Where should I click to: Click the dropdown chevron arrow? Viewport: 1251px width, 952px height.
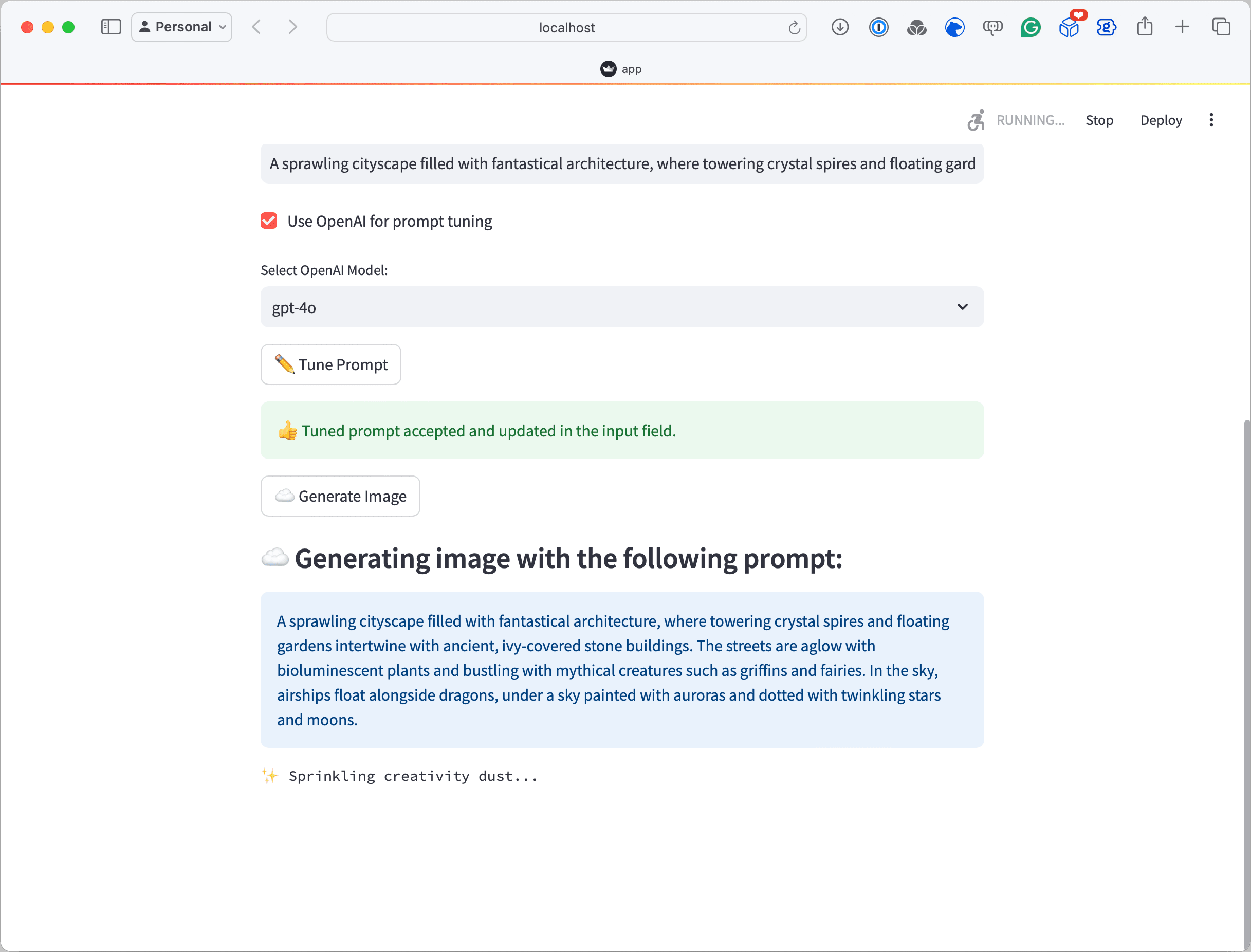(x=962, y=307)
